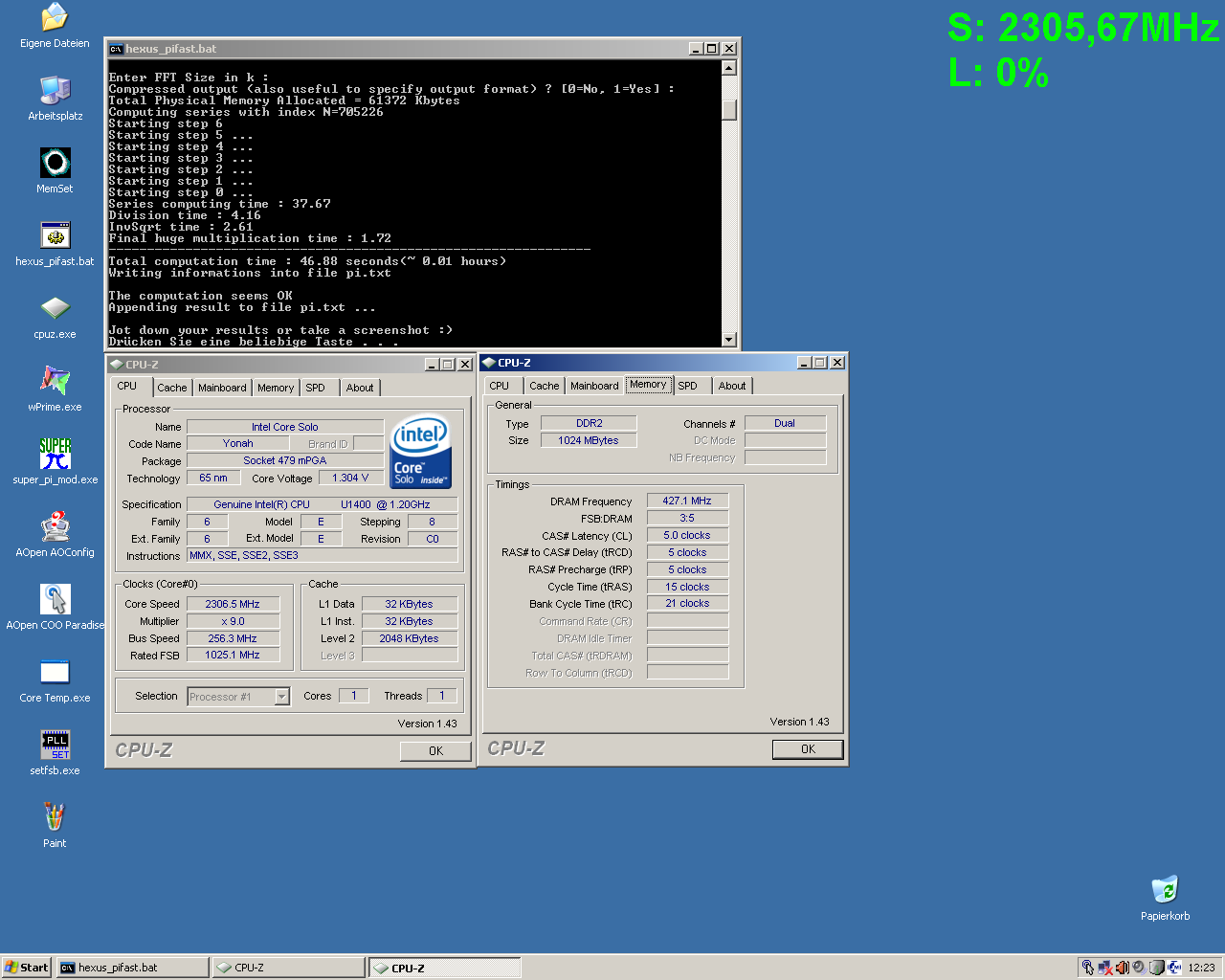This screenshot has height=980, width=1225.
Task: Select the MemSet desktop icon
Action: 55,163
